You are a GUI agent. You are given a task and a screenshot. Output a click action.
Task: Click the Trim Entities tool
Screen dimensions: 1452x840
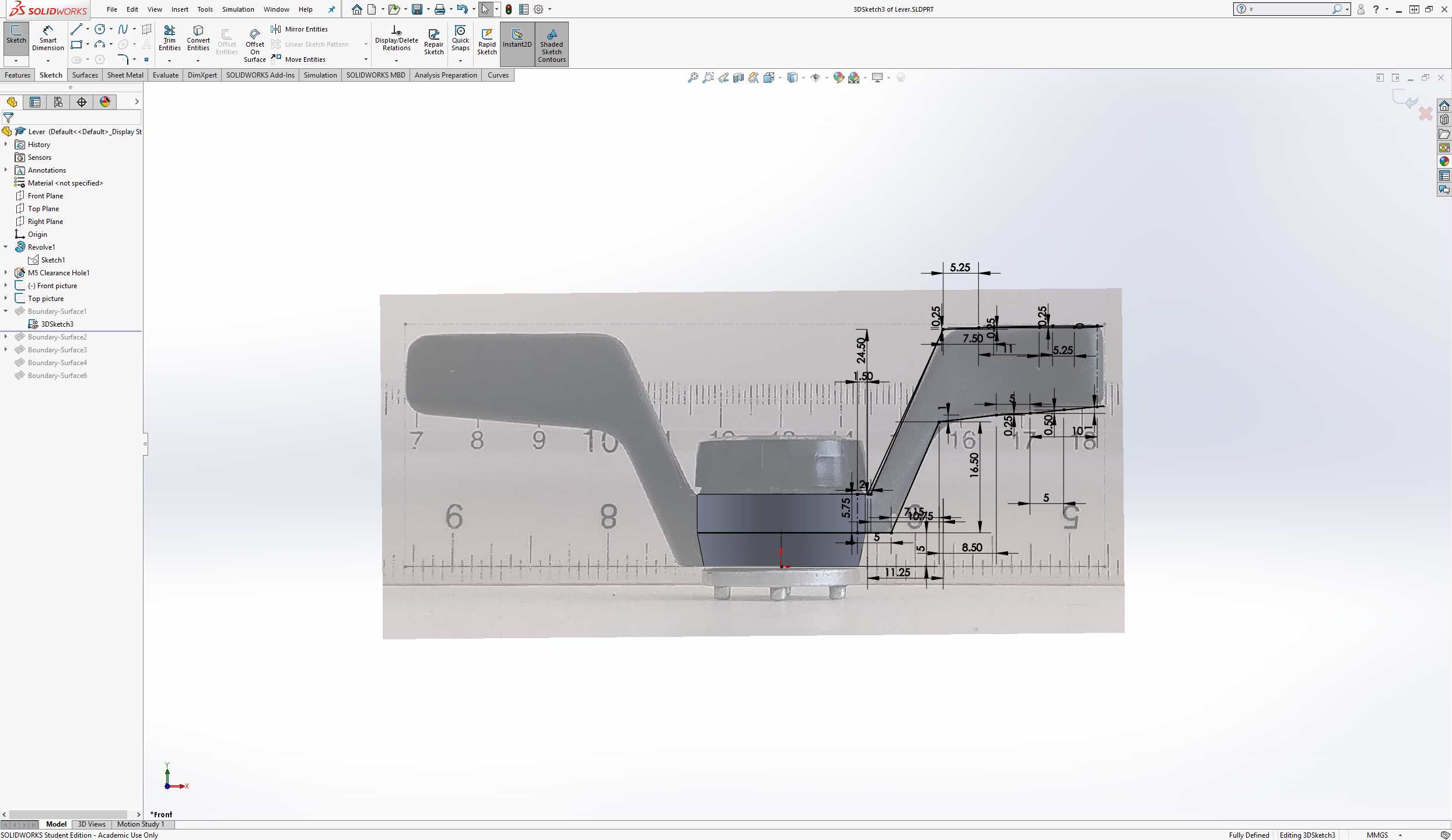(170, 38)
